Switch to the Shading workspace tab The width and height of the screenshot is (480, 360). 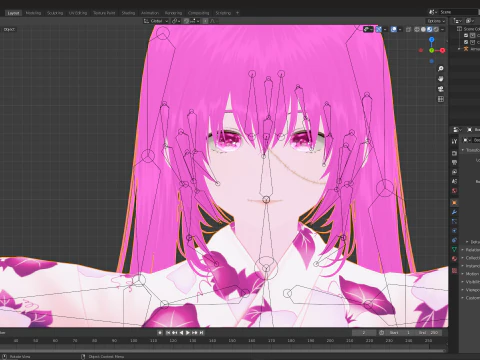tap(128, 13)
